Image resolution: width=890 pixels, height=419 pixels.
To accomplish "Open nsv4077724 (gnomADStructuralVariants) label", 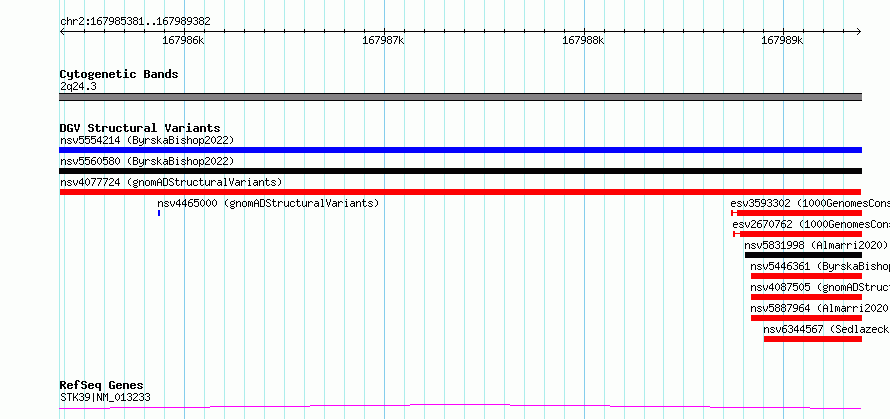I will click(x=171, y=182).
